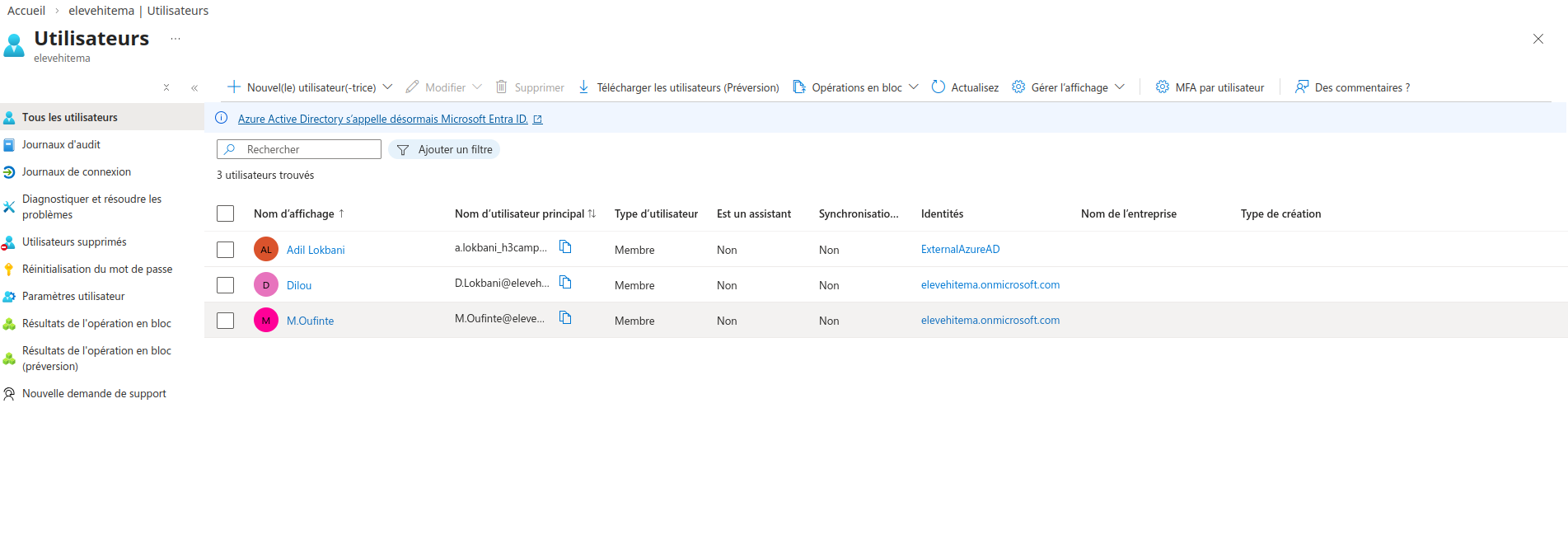The height and width of the screenshot is (544, 1568).
Task: Click the Actualisez refresh icon
Action: click(x=938, y=87)
